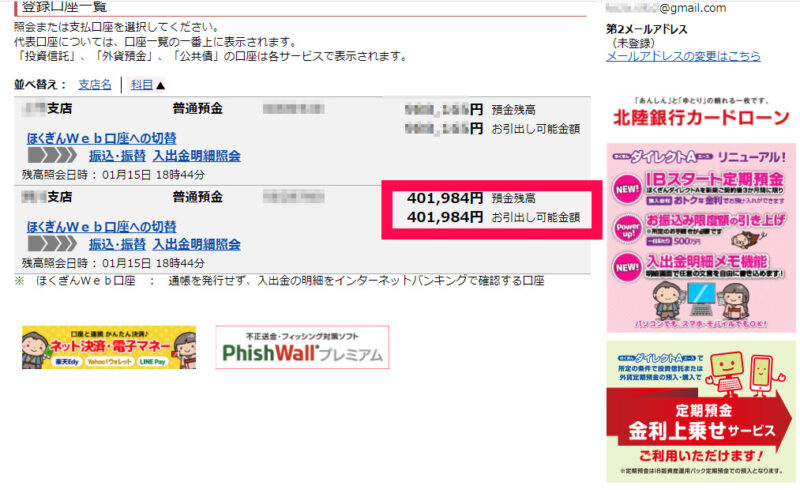The image size is (800, 490).
Task: Open the PhishWall プレミアム banner
Action: coord(302,348)
